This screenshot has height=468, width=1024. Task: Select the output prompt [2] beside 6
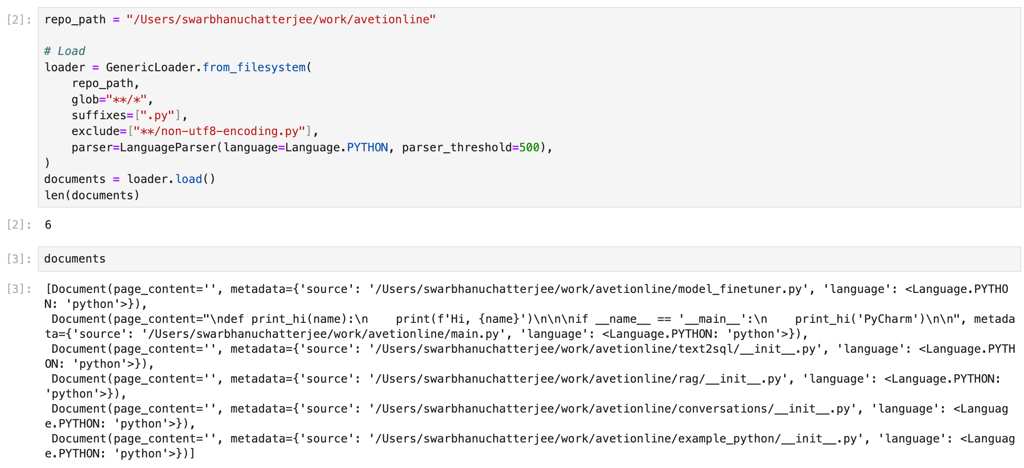[16, 225]
